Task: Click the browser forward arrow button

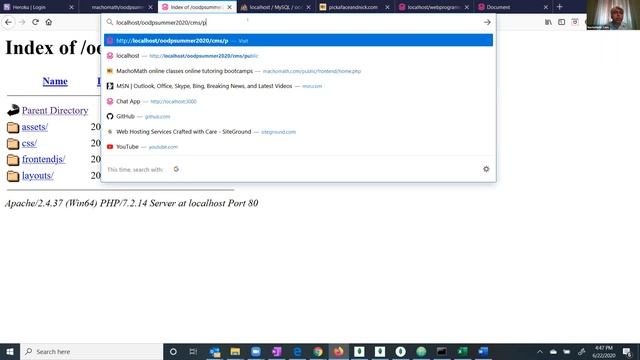Action: pyautogui.click(x=22, y=22)
